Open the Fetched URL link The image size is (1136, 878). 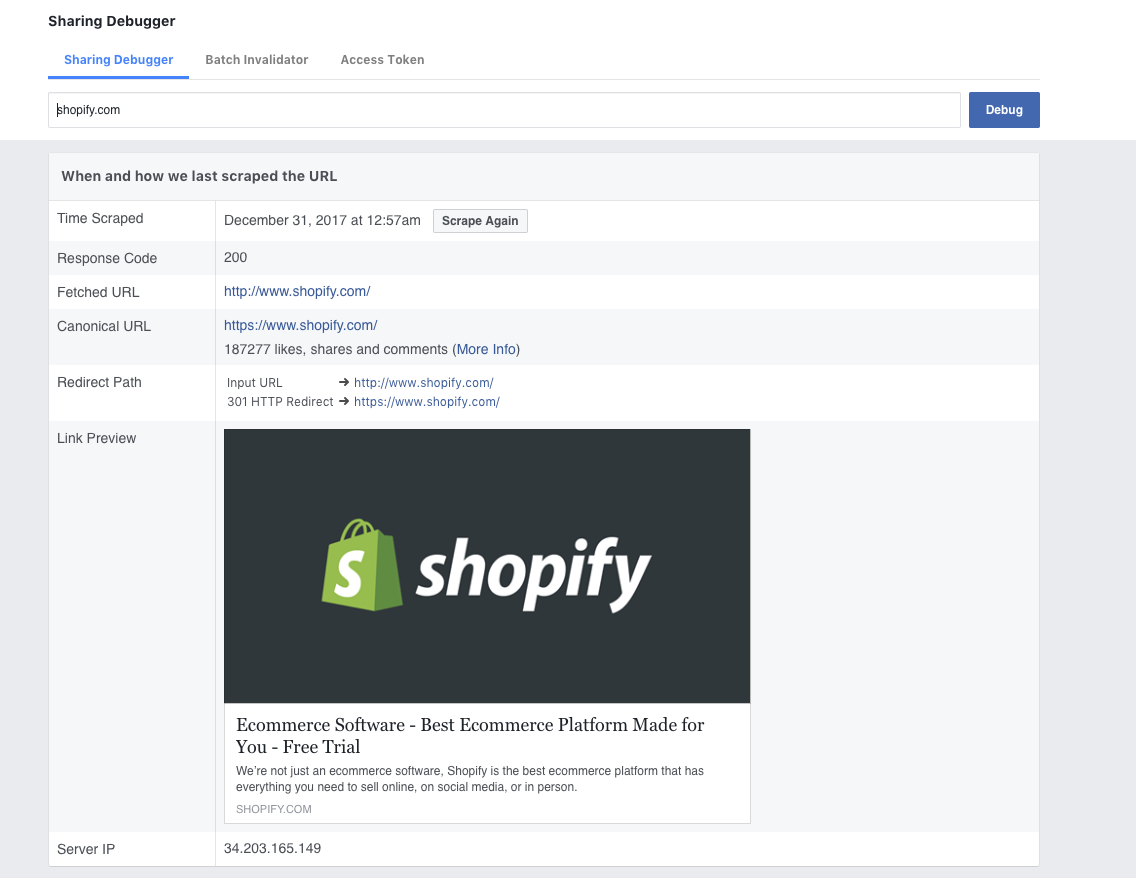(x=297, y=291)
